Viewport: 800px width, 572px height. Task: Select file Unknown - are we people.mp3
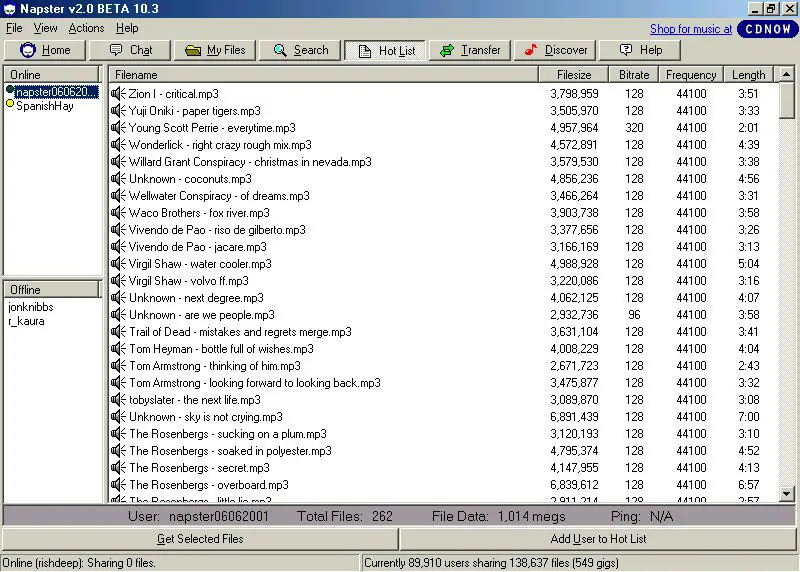coord(202,315)
